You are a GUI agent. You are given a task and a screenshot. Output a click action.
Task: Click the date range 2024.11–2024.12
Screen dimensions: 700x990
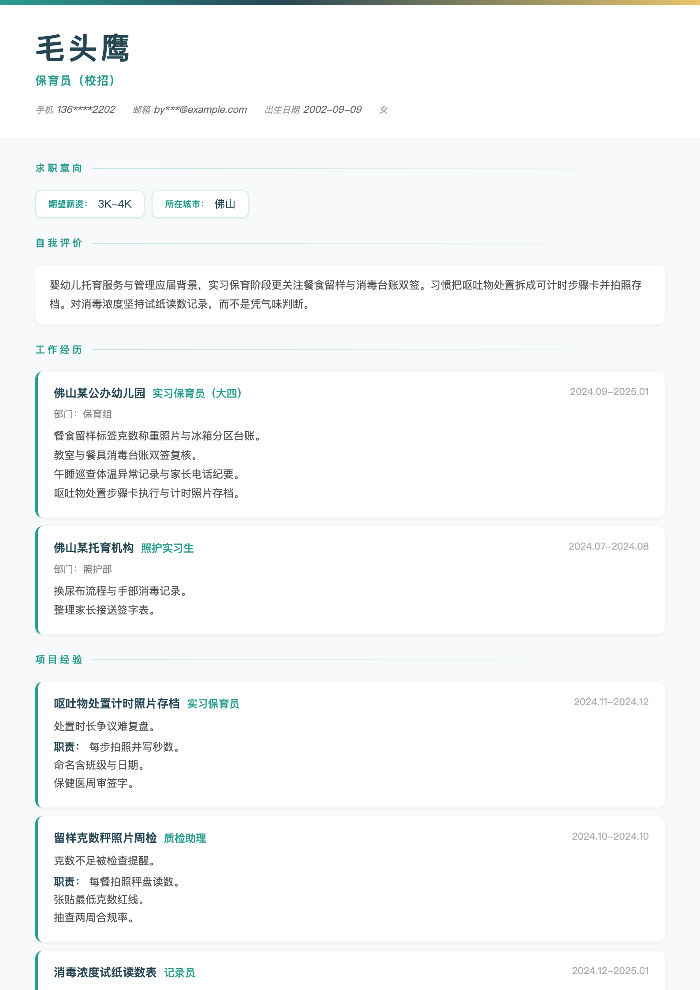pyautogui.click(x=611, y=701)
